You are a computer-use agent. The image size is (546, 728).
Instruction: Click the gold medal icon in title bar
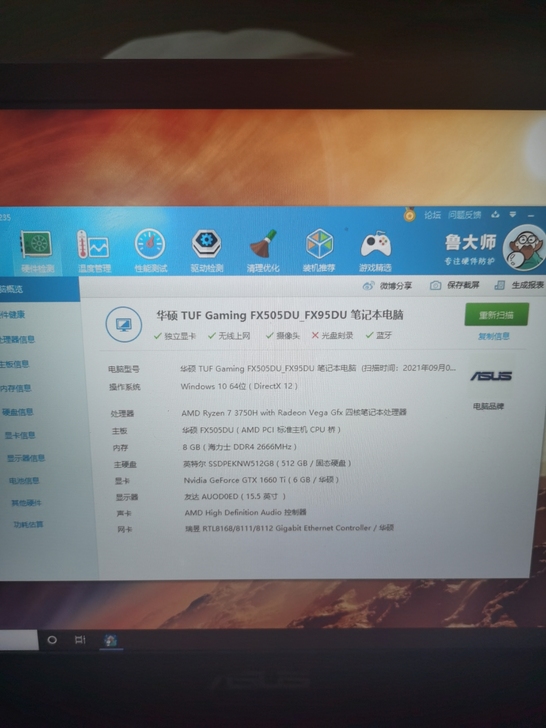410,214
